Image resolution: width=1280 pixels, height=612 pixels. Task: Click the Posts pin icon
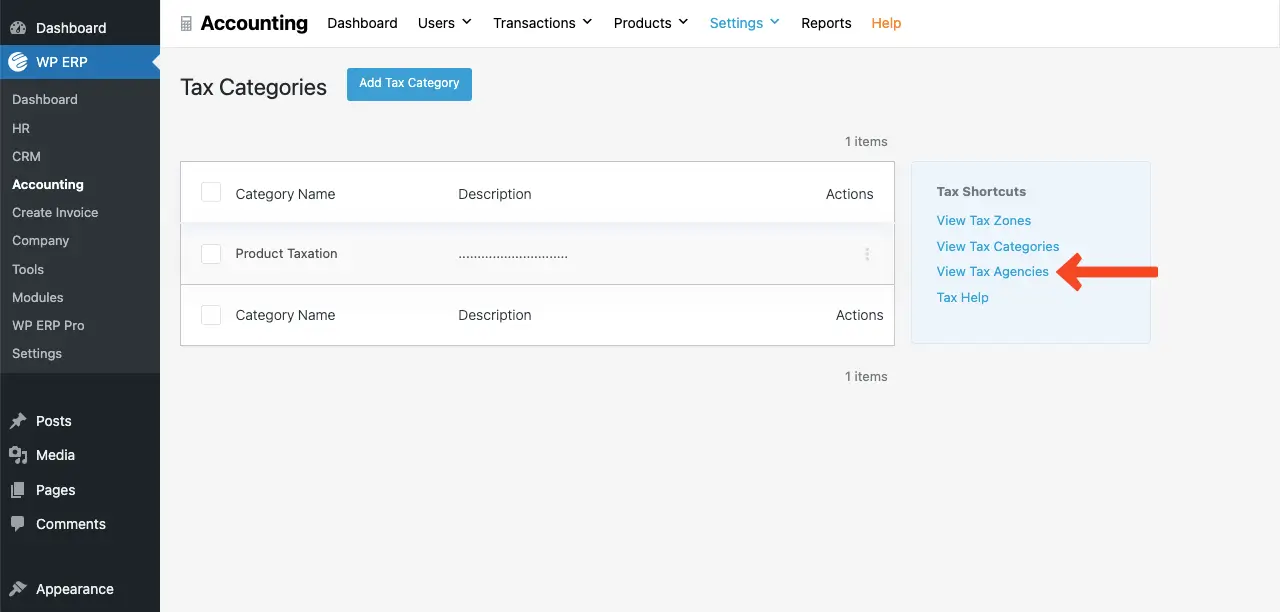pos(18,421)
